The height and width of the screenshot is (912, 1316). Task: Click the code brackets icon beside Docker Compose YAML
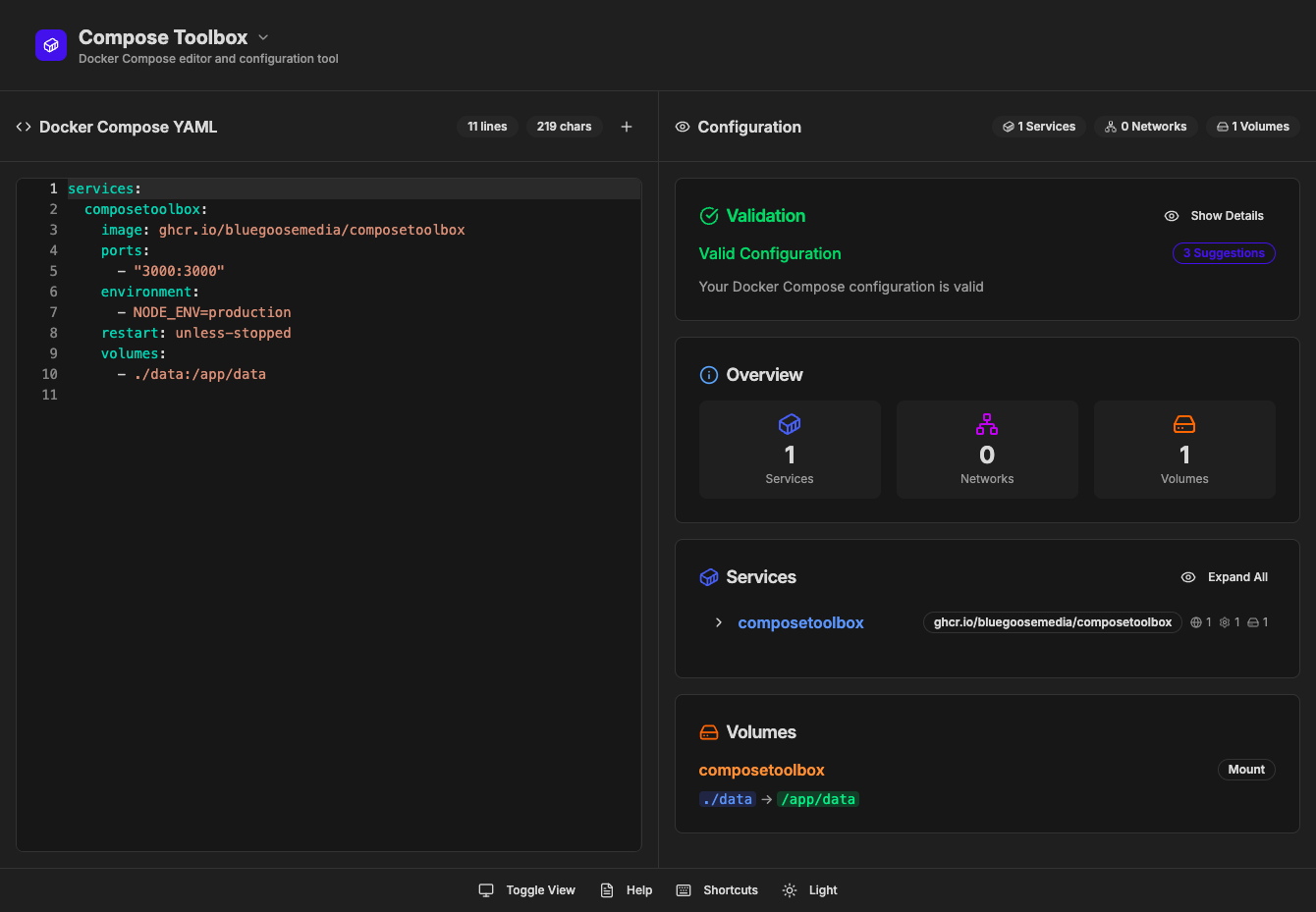(24, 127)
